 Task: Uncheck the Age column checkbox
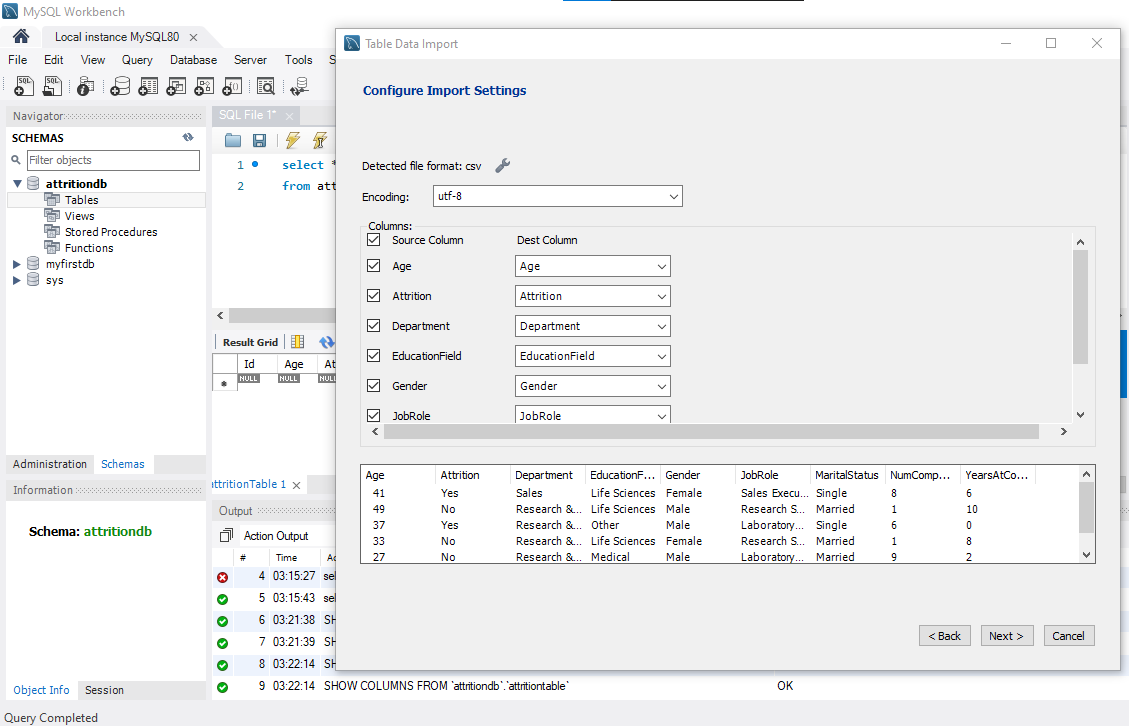coord(374,265)
